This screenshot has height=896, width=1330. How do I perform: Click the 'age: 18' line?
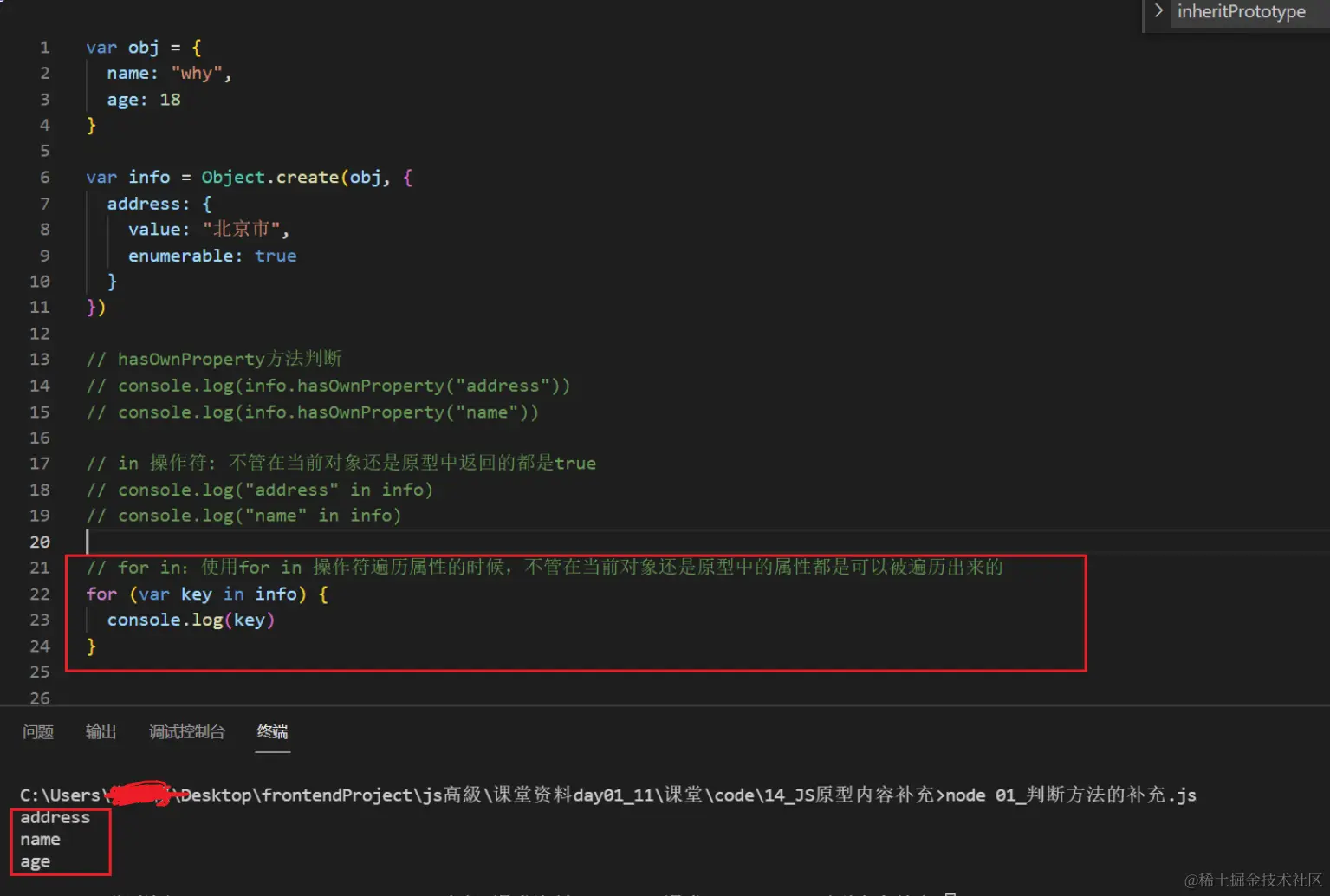(x=144, y=100)
